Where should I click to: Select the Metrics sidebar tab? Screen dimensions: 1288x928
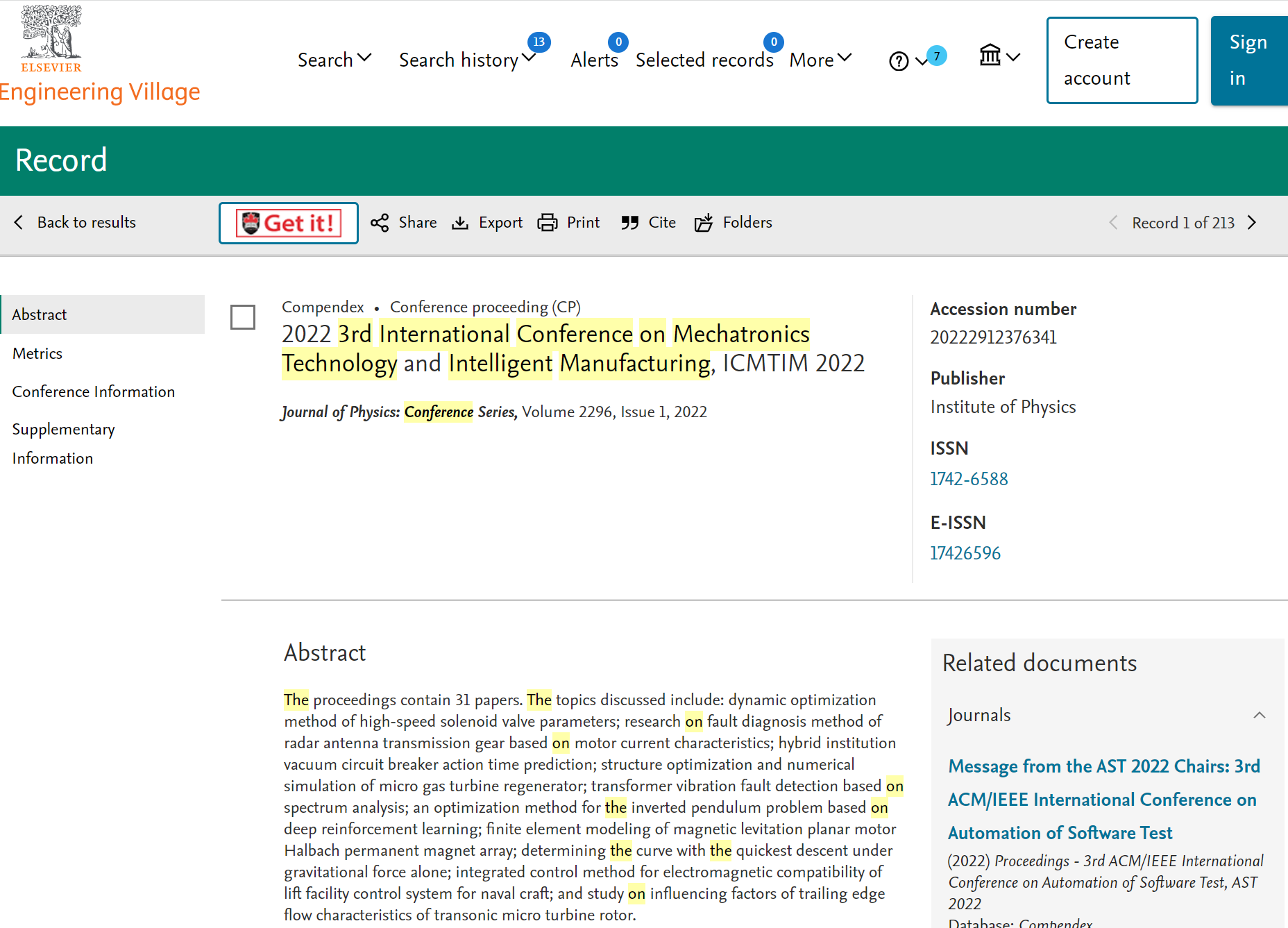pos(37,353)
